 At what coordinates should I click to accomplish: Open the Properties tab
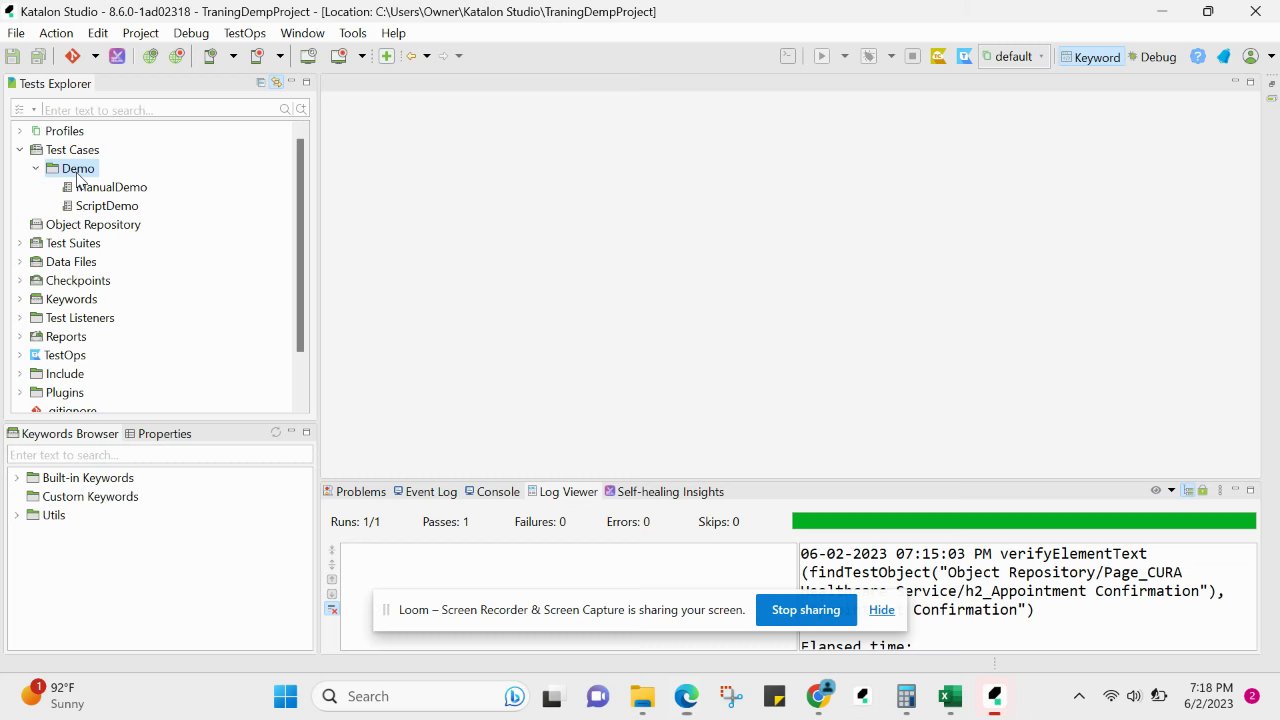[158, 434]
